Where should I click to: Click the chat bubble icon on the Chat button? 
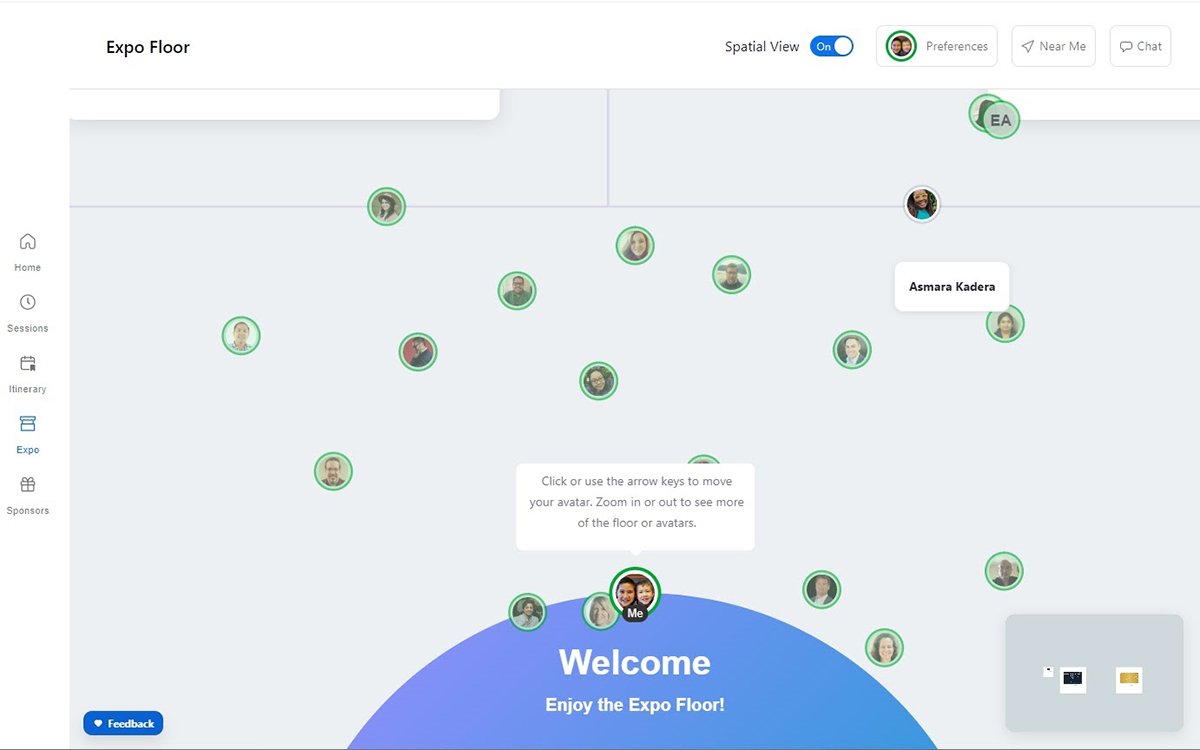pos(1126,45)
